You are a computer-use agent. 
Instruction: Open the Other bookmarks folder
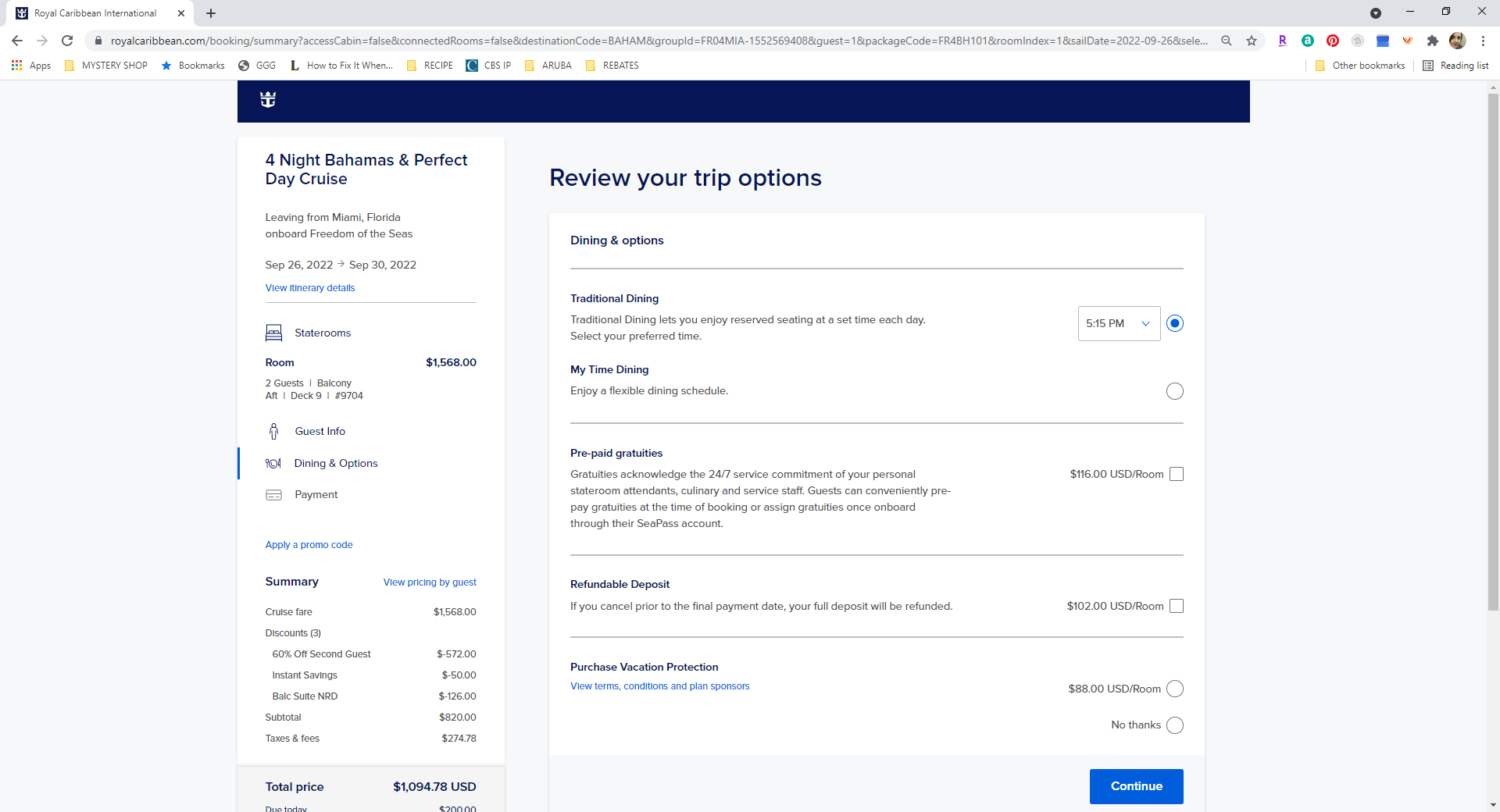1360,66
